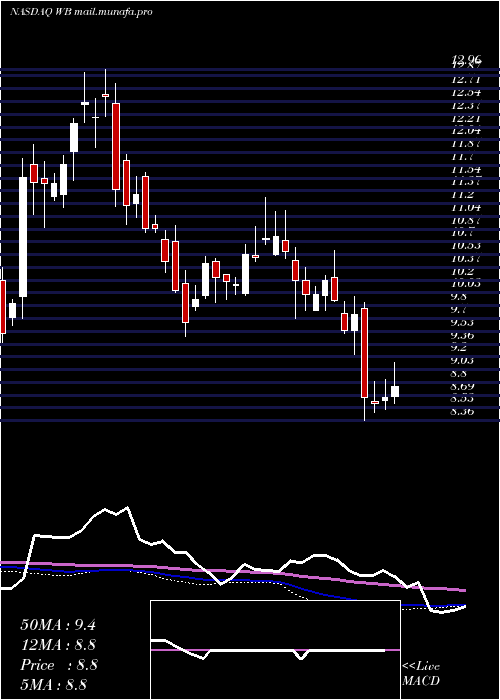Click the 8.36 price axis label
The width and height of the screenshot is (500, 700).
point(464,411)
